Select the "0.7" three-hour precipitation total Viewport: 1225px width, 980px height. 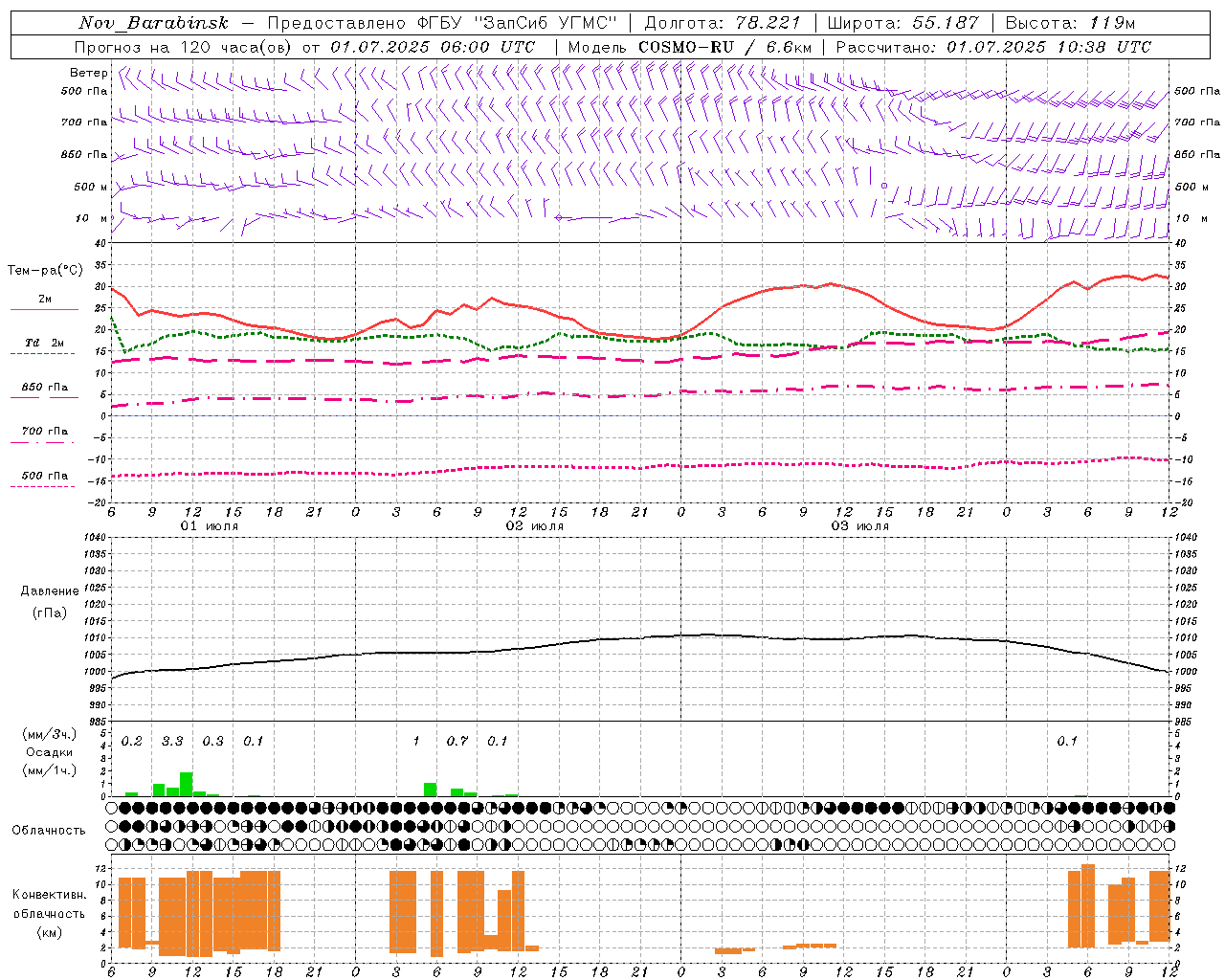tap(457, 741)
